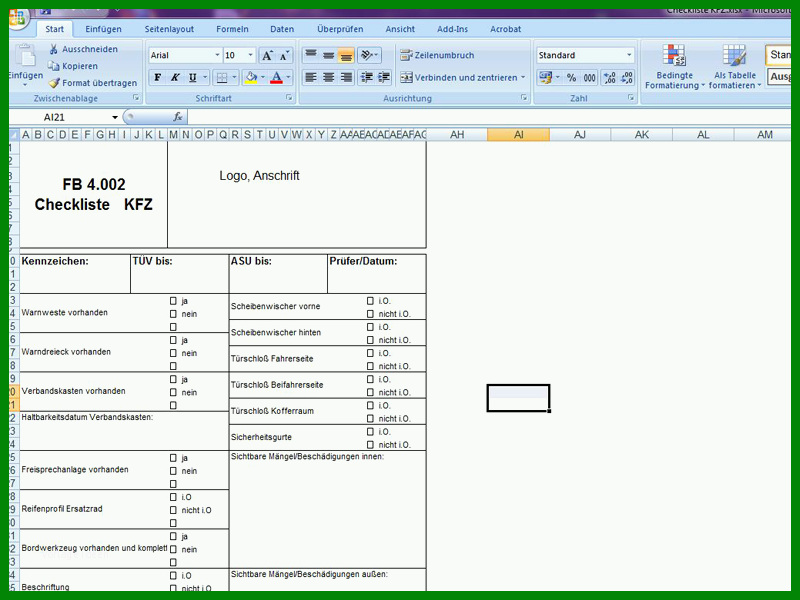
Task: Check 'nicht i.O.' for Scheibenwischer hinten
Action: pyautogui.click(x=370, y=340)
